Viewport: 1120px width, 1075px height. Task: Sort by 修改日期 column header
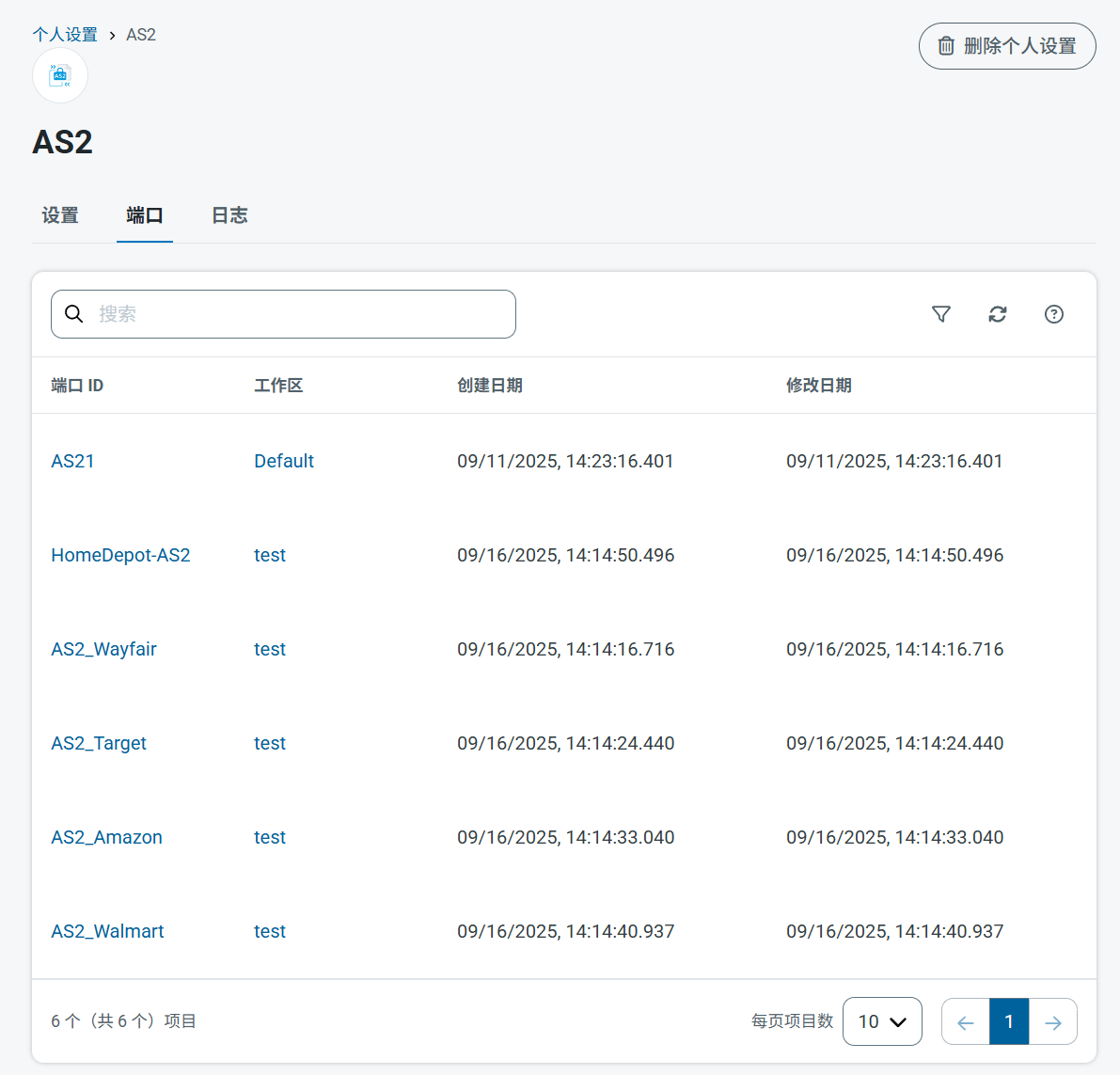coord(818,386)
